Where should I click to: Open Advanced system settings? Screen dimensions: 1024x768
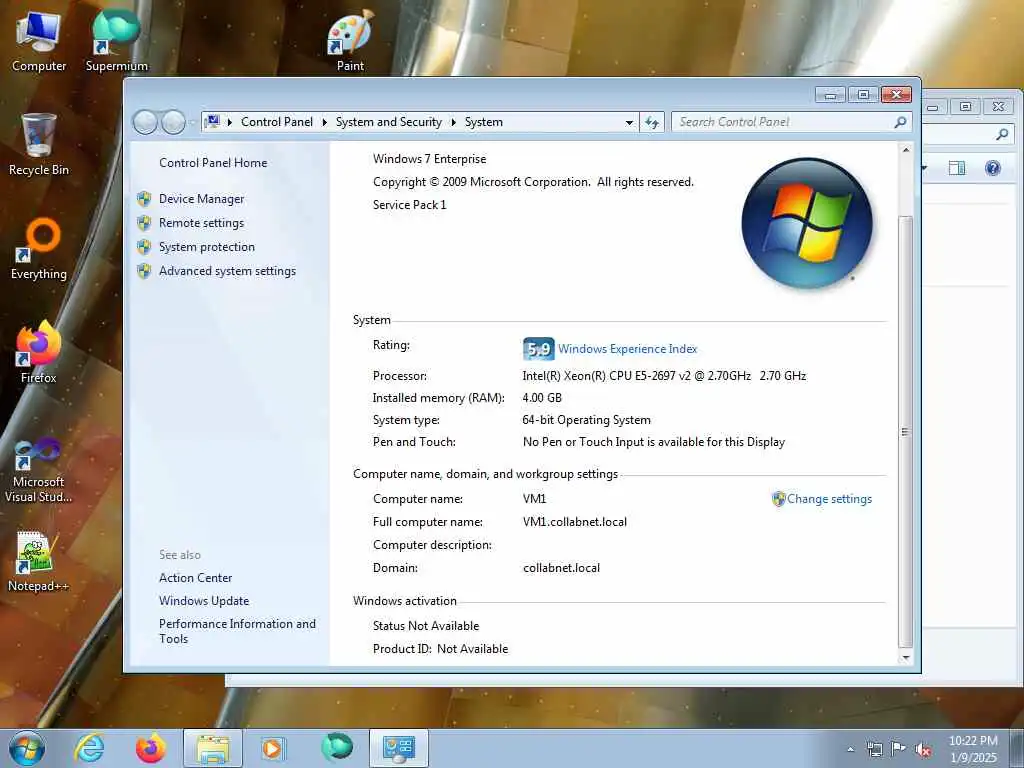tap(227, 271)
